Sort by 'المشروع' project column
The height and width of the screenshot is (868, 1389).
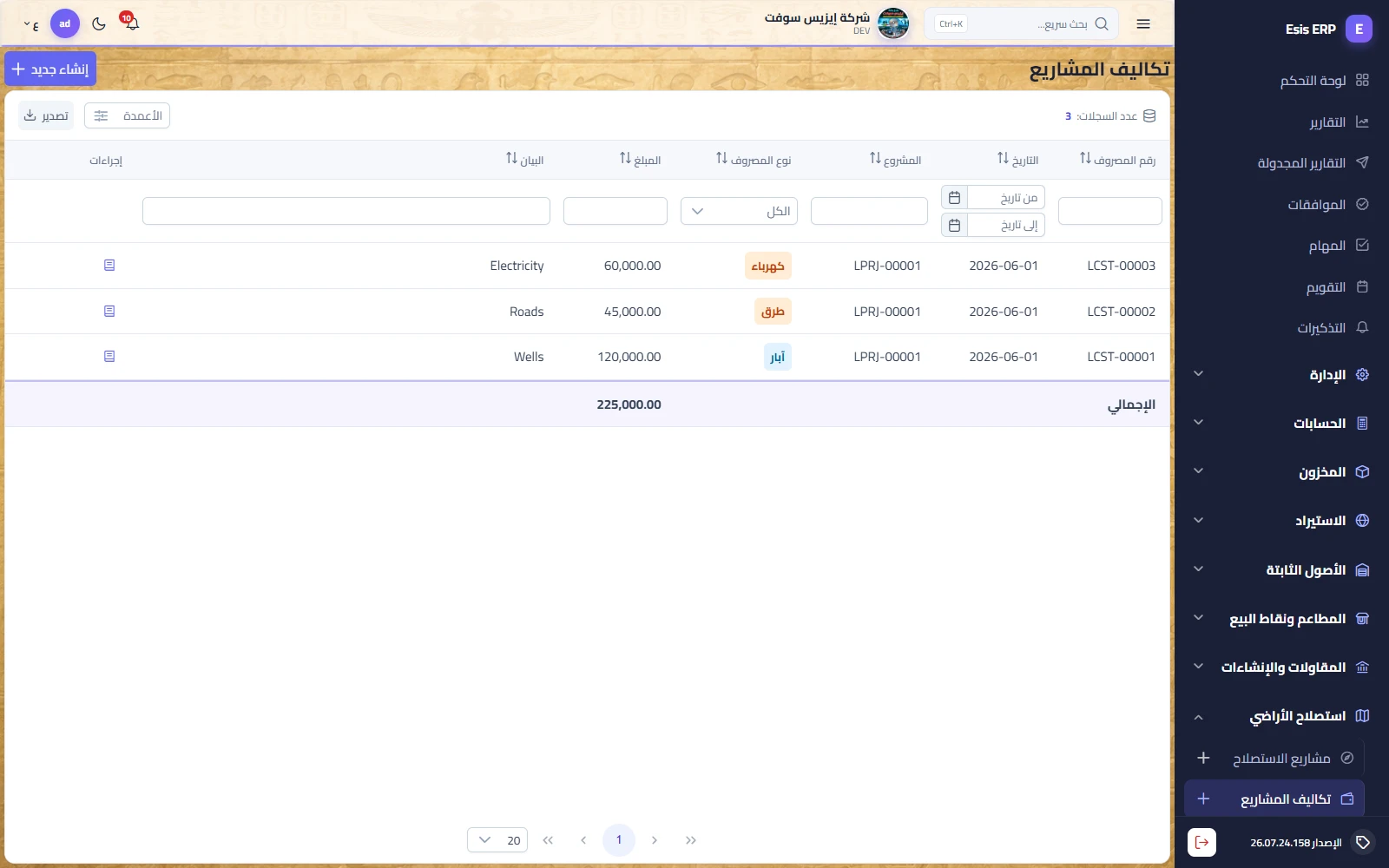[895, 160]
